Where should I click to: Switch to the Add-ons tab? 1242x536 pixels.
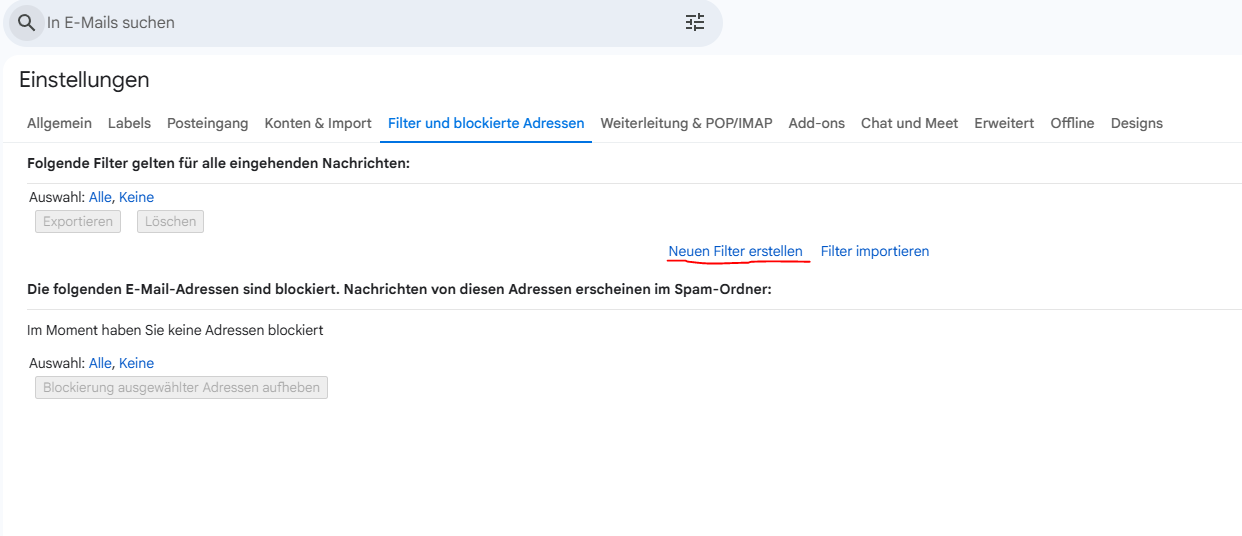816,123
